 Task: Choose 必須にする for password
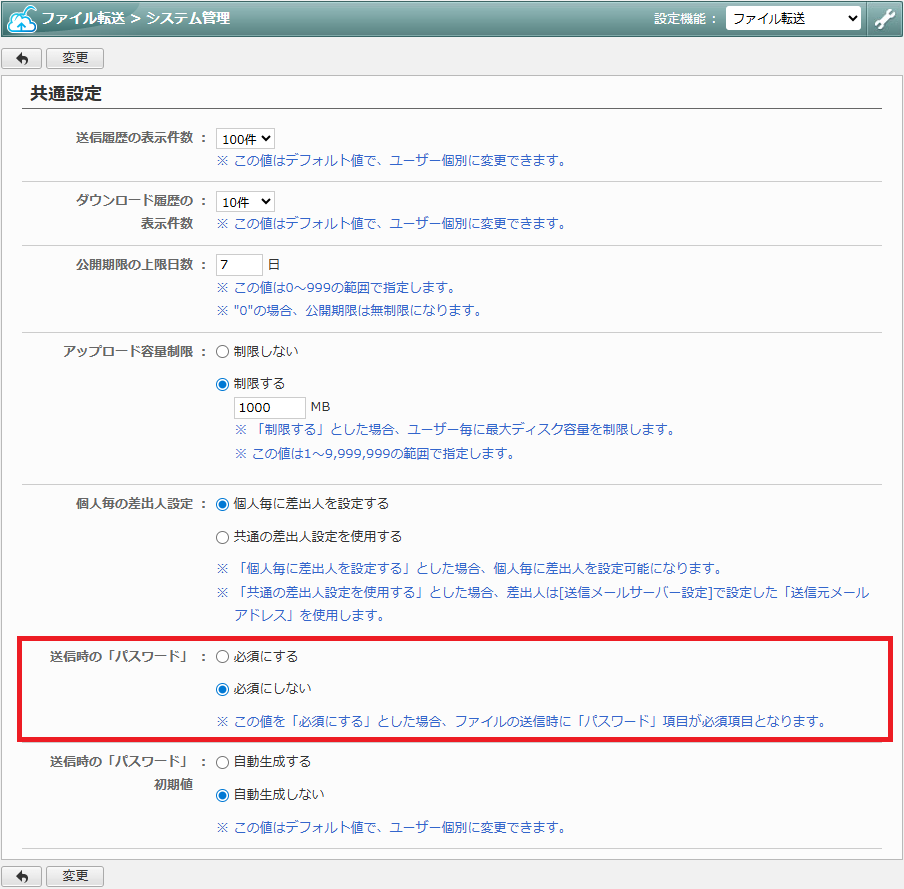[x=223, y=657]
